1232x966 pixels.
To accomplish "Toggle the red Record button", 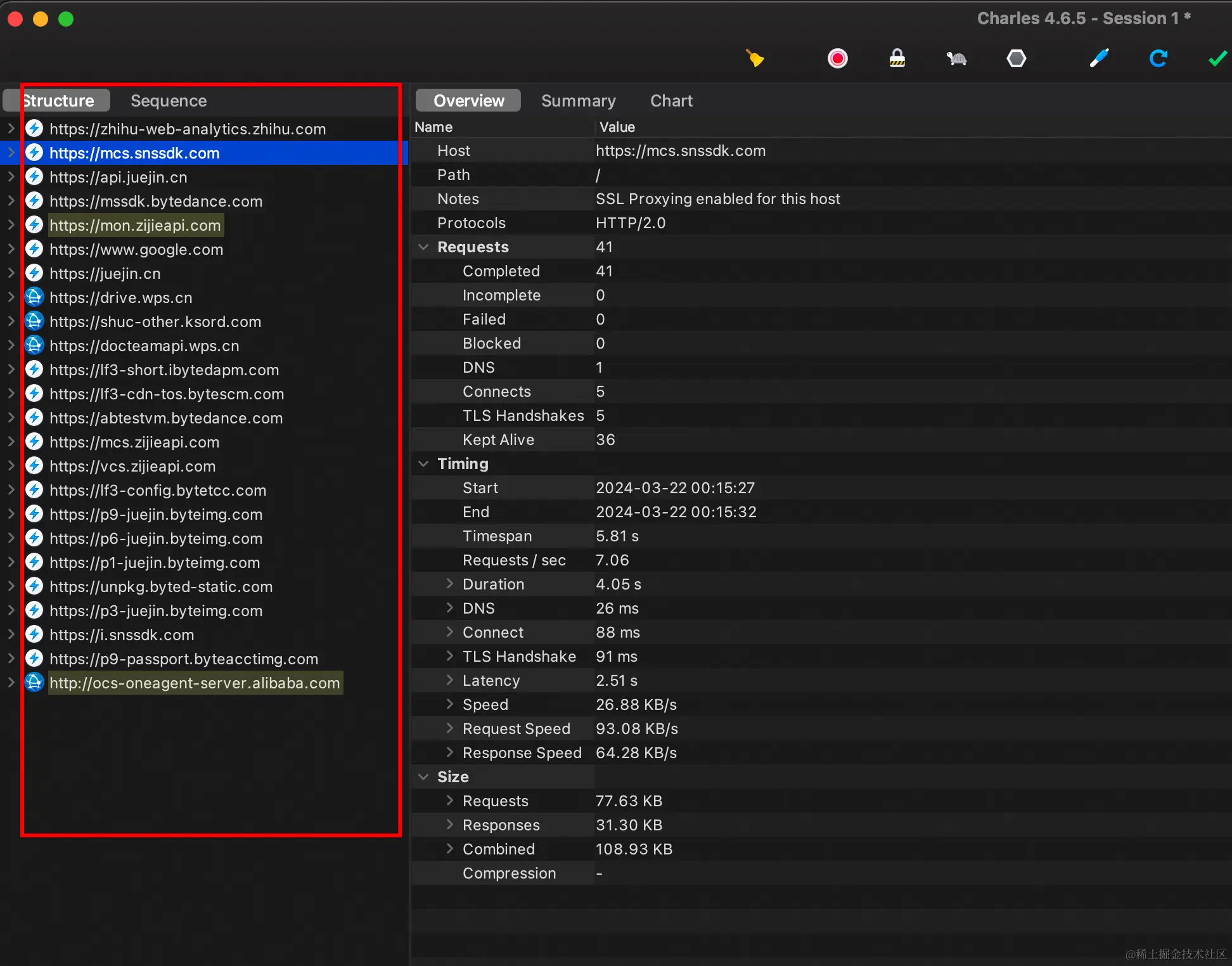I will (x=837, y=59).
